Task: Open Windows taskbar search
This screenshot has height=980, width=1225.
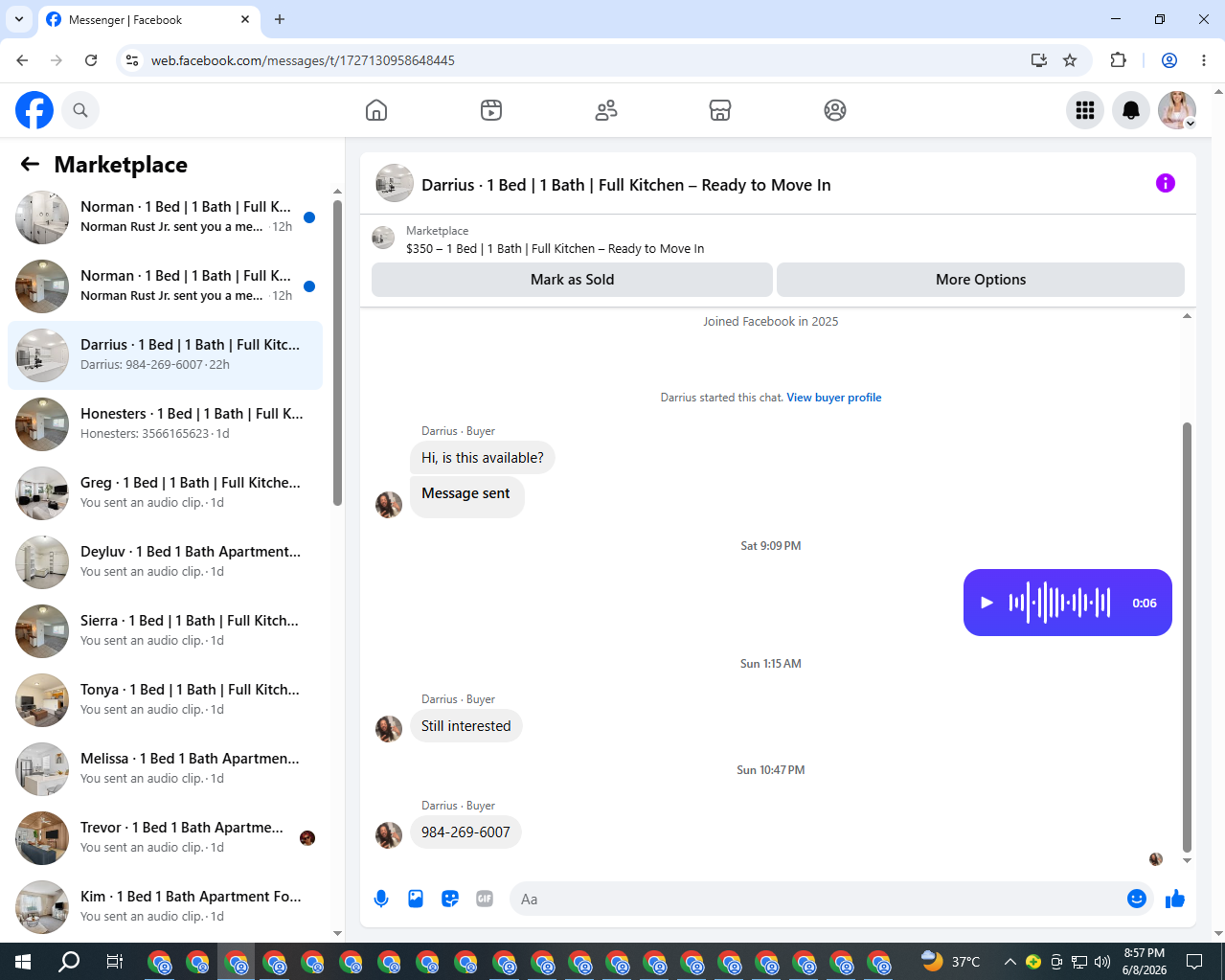Action: pos(69,961)
